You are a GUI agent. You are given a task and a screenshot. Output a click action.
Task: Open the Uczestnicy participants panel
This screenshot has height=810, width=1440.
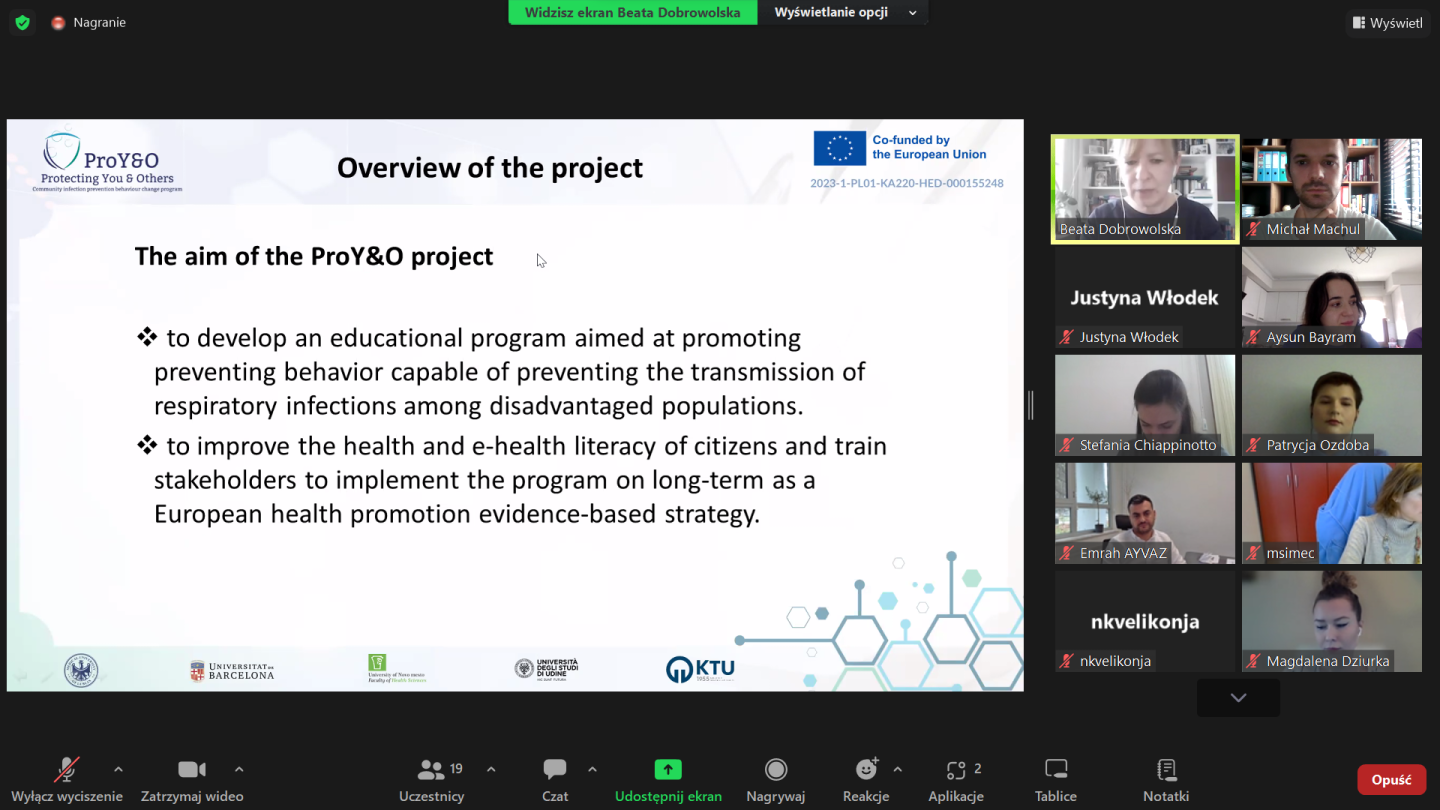[432, 780]
